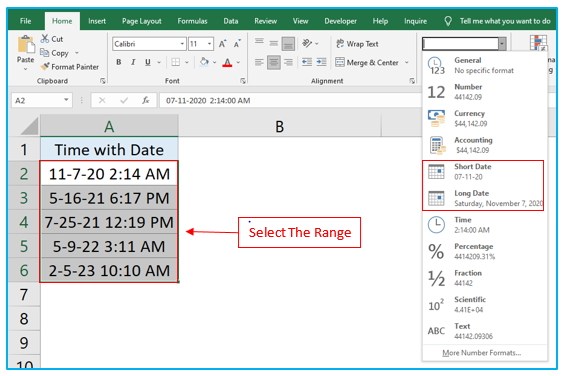Toggle Underline formatting
Image resolution: width=565 pixels, height=376 pixels.
click(x=147, y=62)
